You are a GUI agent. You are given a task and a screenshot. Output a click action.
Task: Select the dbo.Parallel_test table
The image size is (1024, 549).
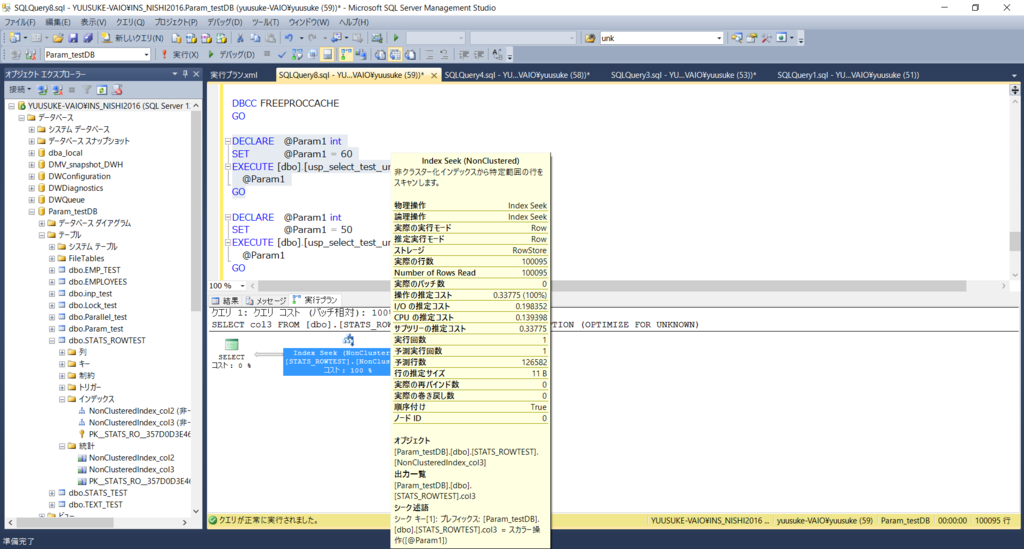point(98,317)
